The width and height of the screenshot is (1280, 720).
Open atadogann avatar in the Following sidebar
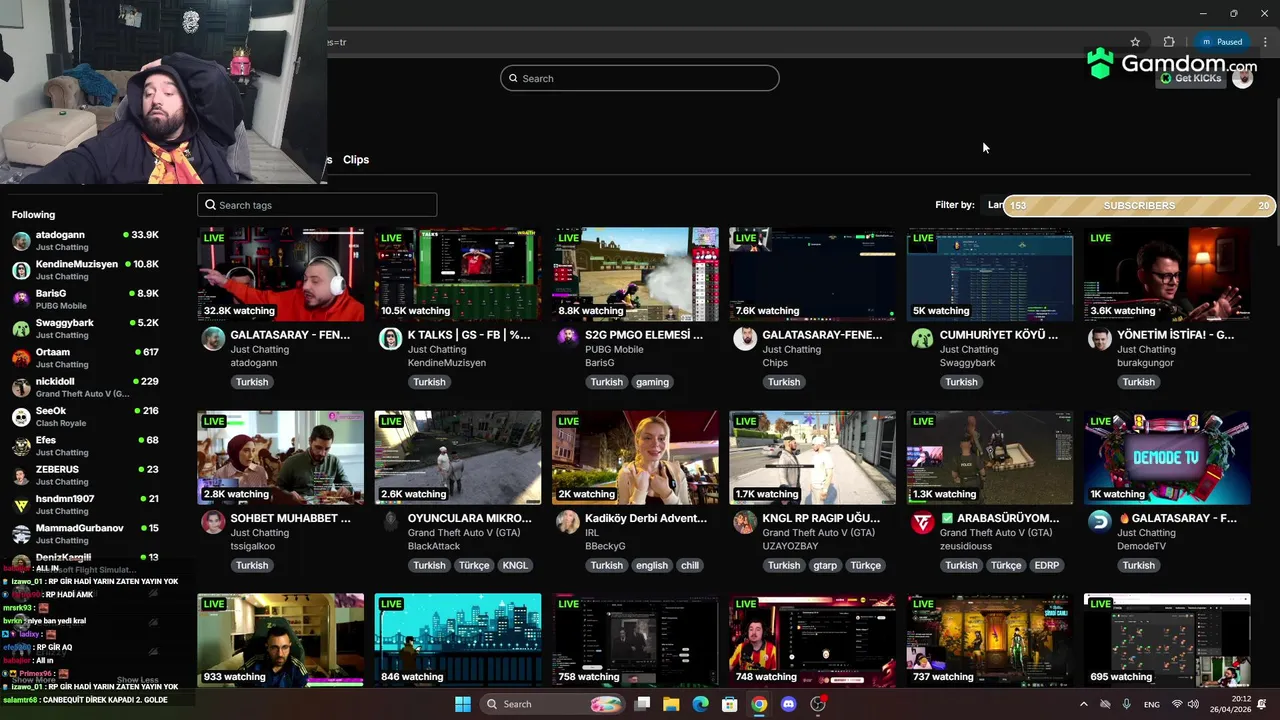21,241
